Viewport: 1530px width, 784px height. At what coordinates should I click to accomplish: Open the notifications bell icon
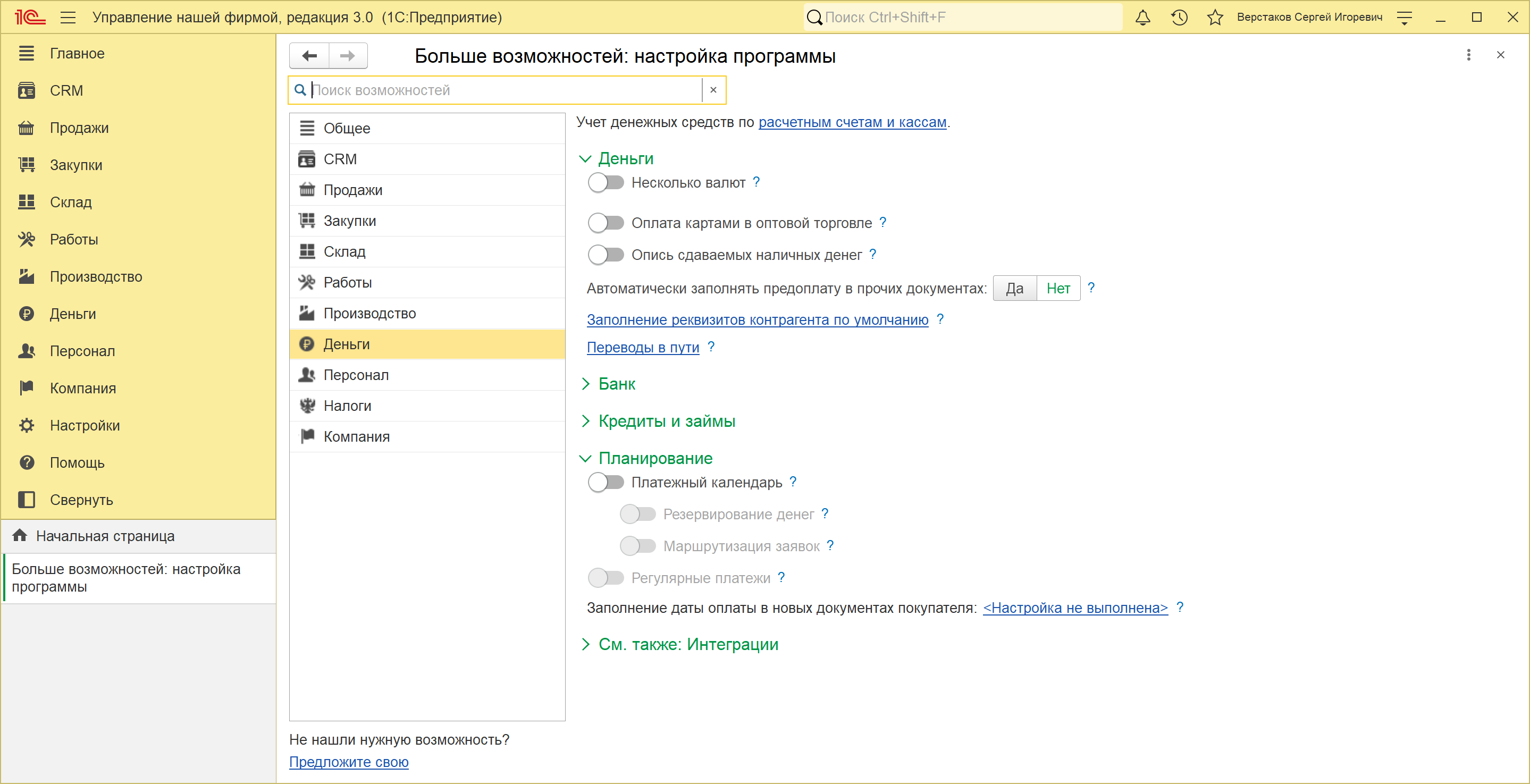click(x=1143, y=17)
